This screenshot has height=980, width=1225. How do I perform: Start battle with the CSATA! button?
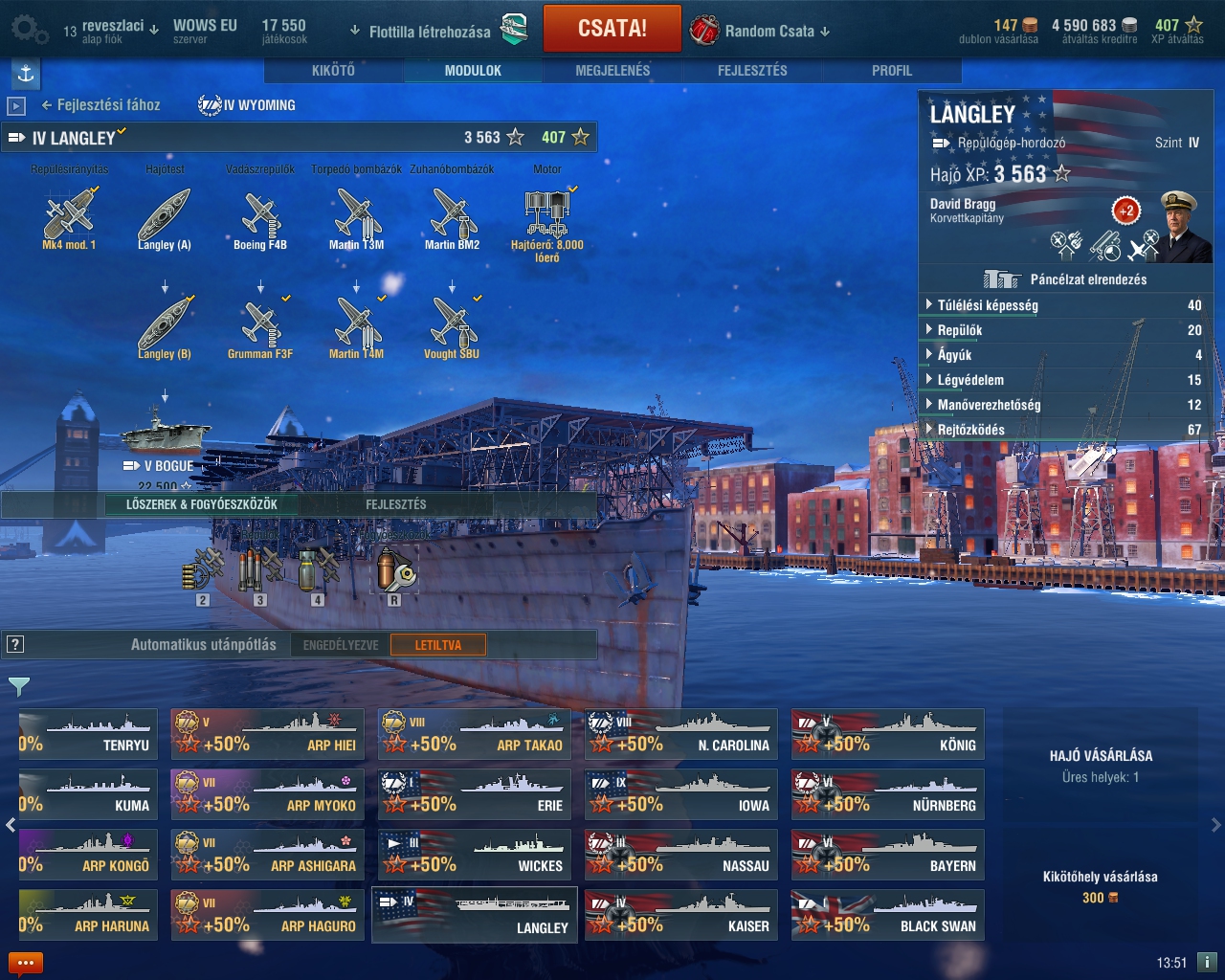point(612,29)
